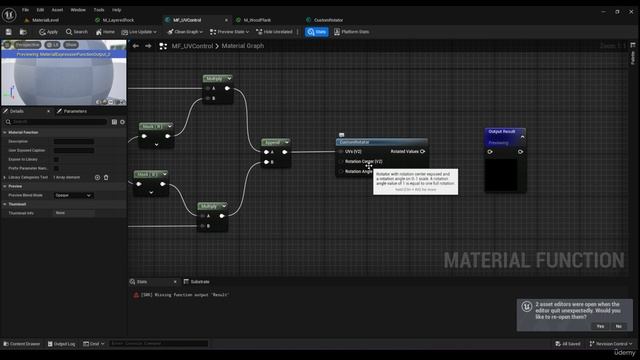Open Details panel settings gear
640x360 pixels.
pyautogui.click(x=122, y=122)
